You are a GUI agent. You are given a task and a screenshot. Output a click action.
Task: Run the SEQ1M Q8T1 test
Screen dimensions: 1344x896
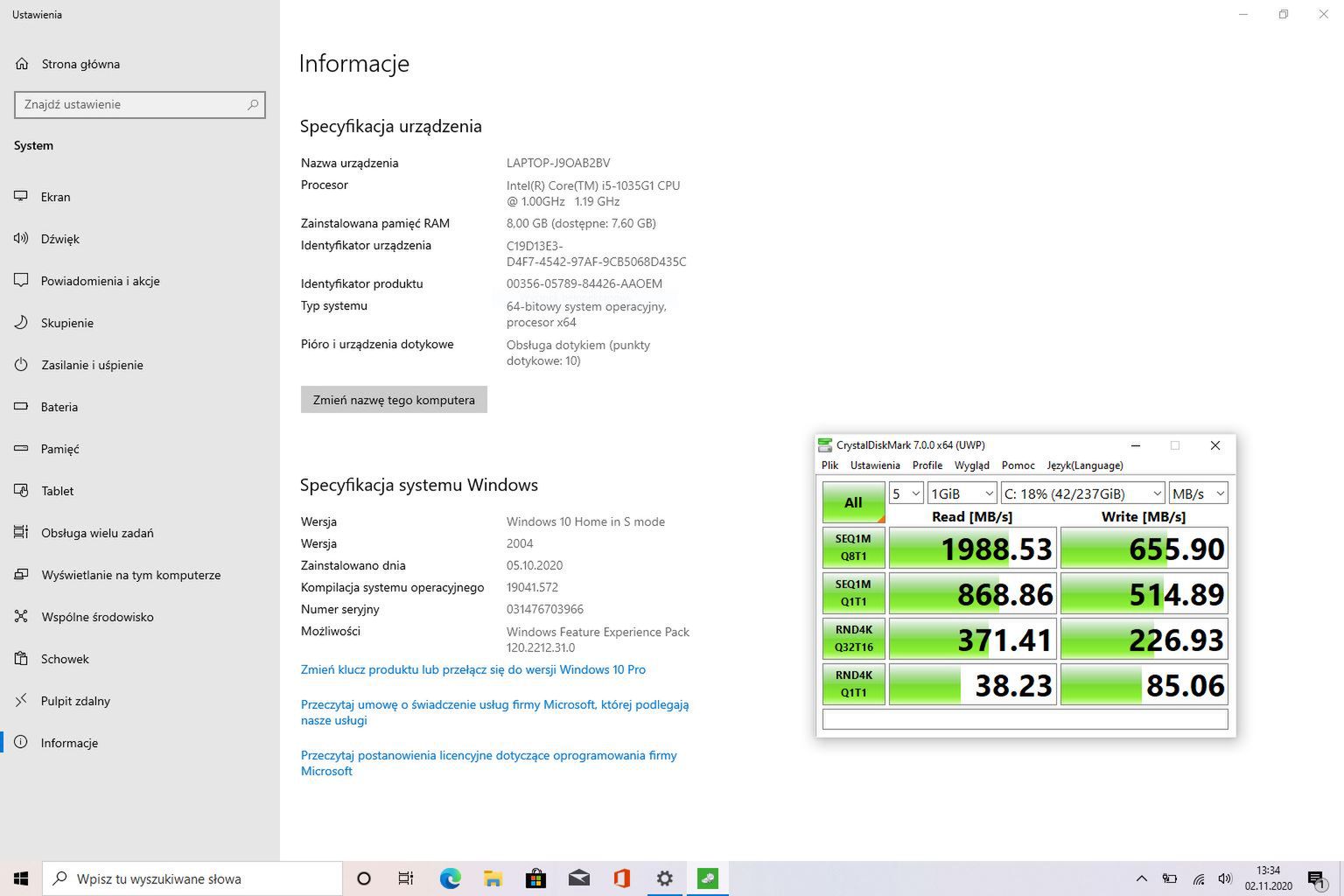pyautogui.click(x=853, y=548)
